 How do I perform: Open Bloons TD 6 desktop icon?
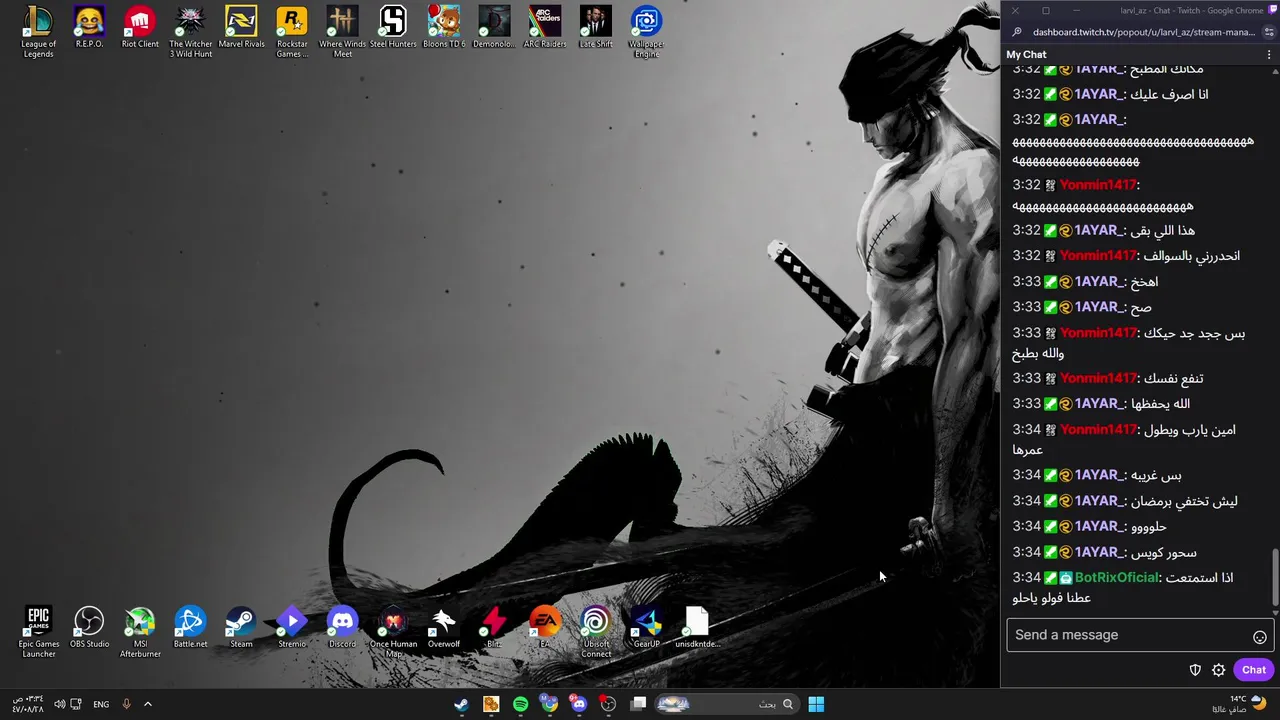tap(444, 28)
